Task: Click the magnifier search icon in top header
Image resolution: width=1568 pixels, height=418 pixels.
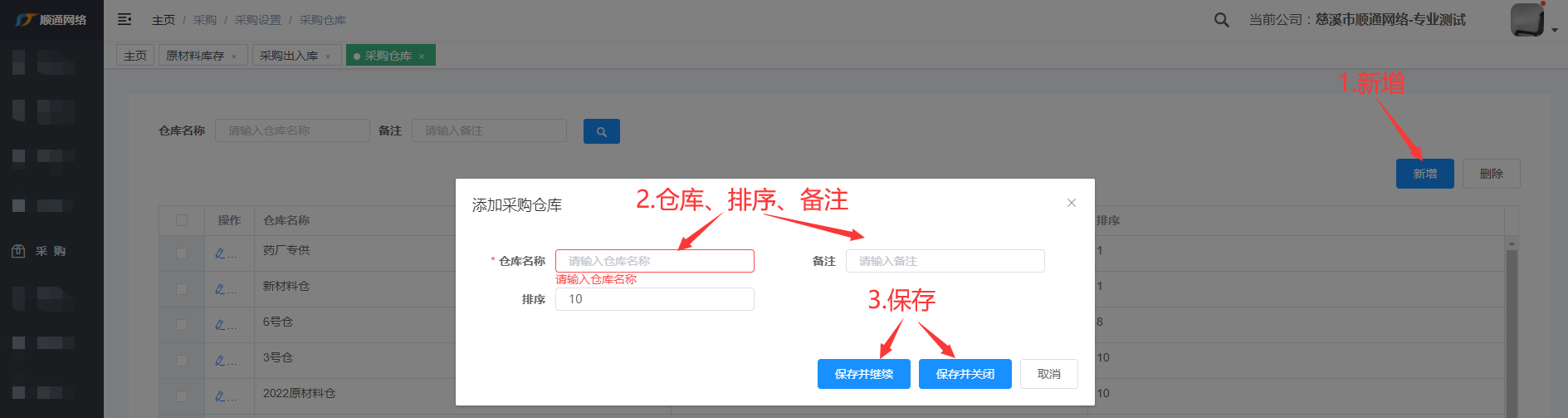Action: point(1221,20)
